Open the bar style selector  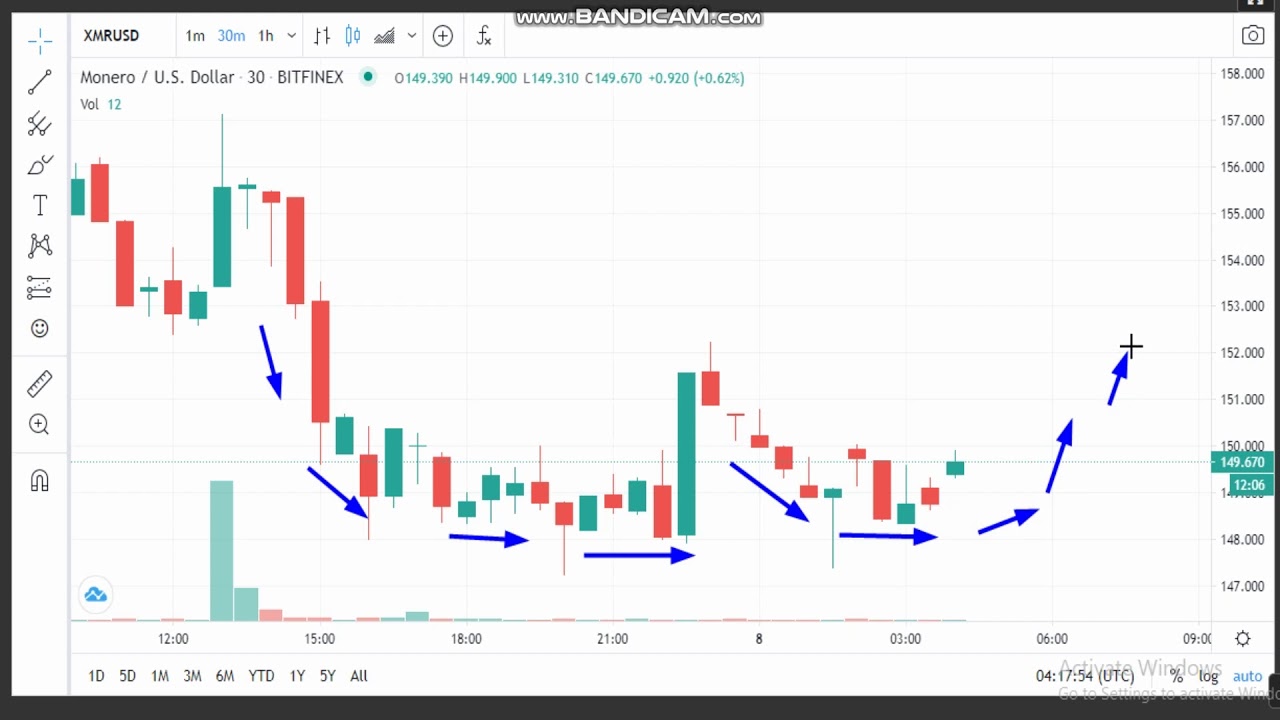[322, 36]
